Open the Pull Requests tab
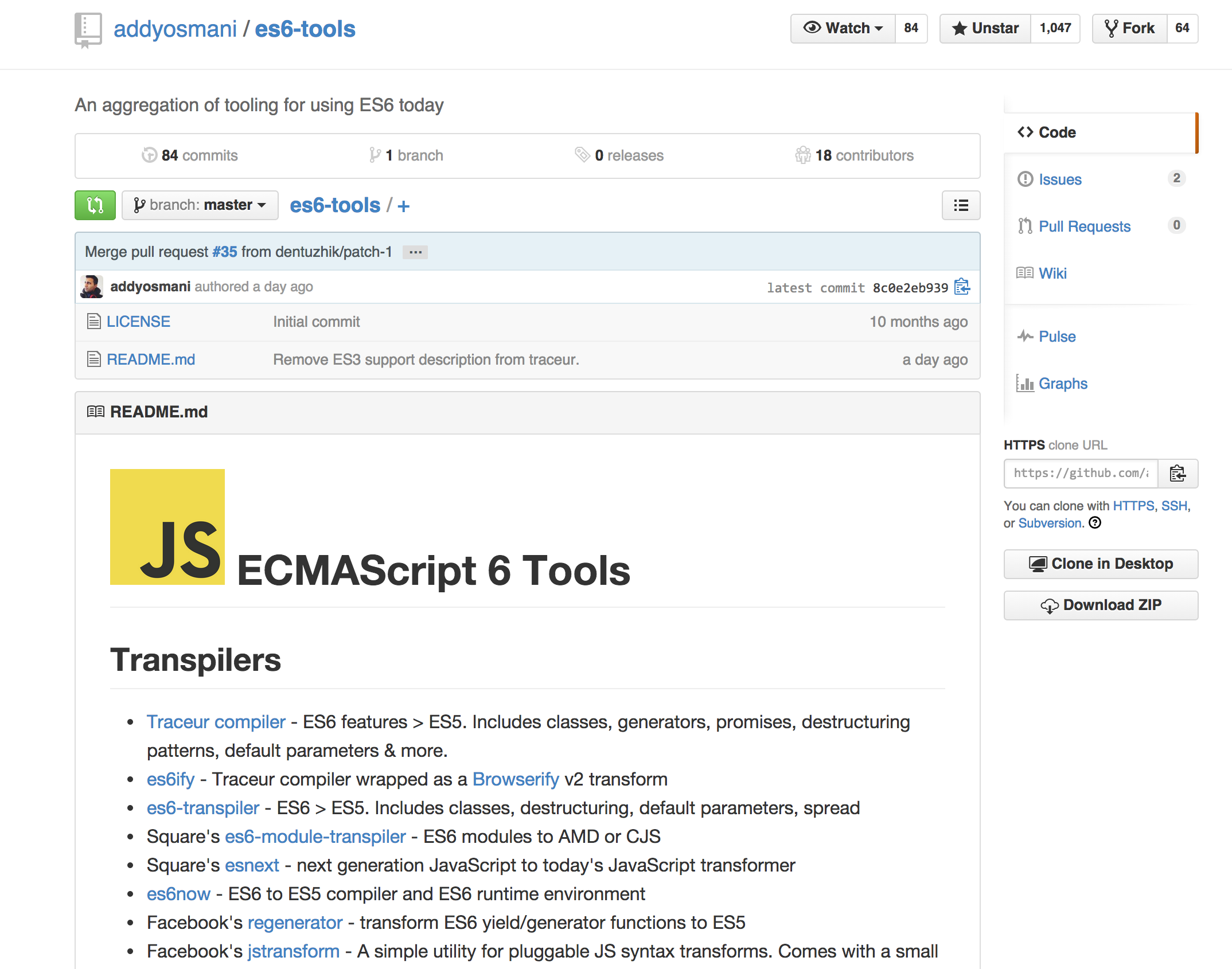1232x969 pixels. click(x=1085, y=226)
